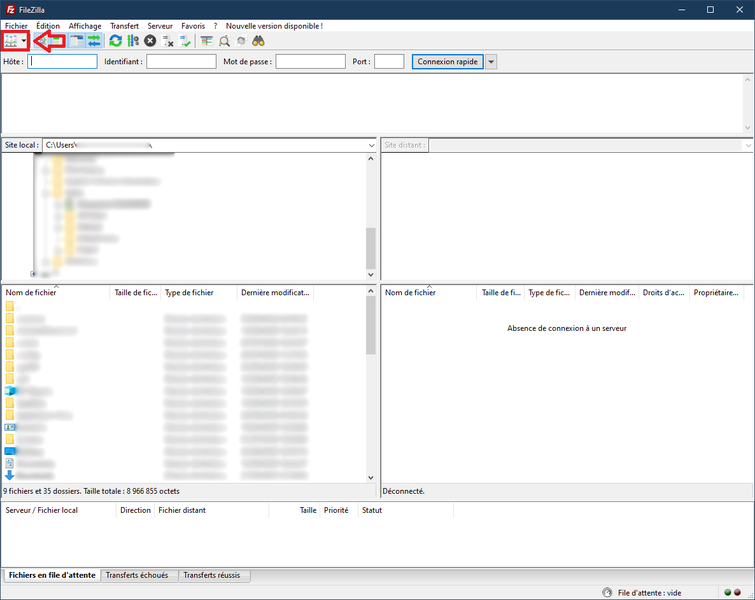
Task: Open the Connexion rapide history dropdown
Action: (x=491, y=62)
